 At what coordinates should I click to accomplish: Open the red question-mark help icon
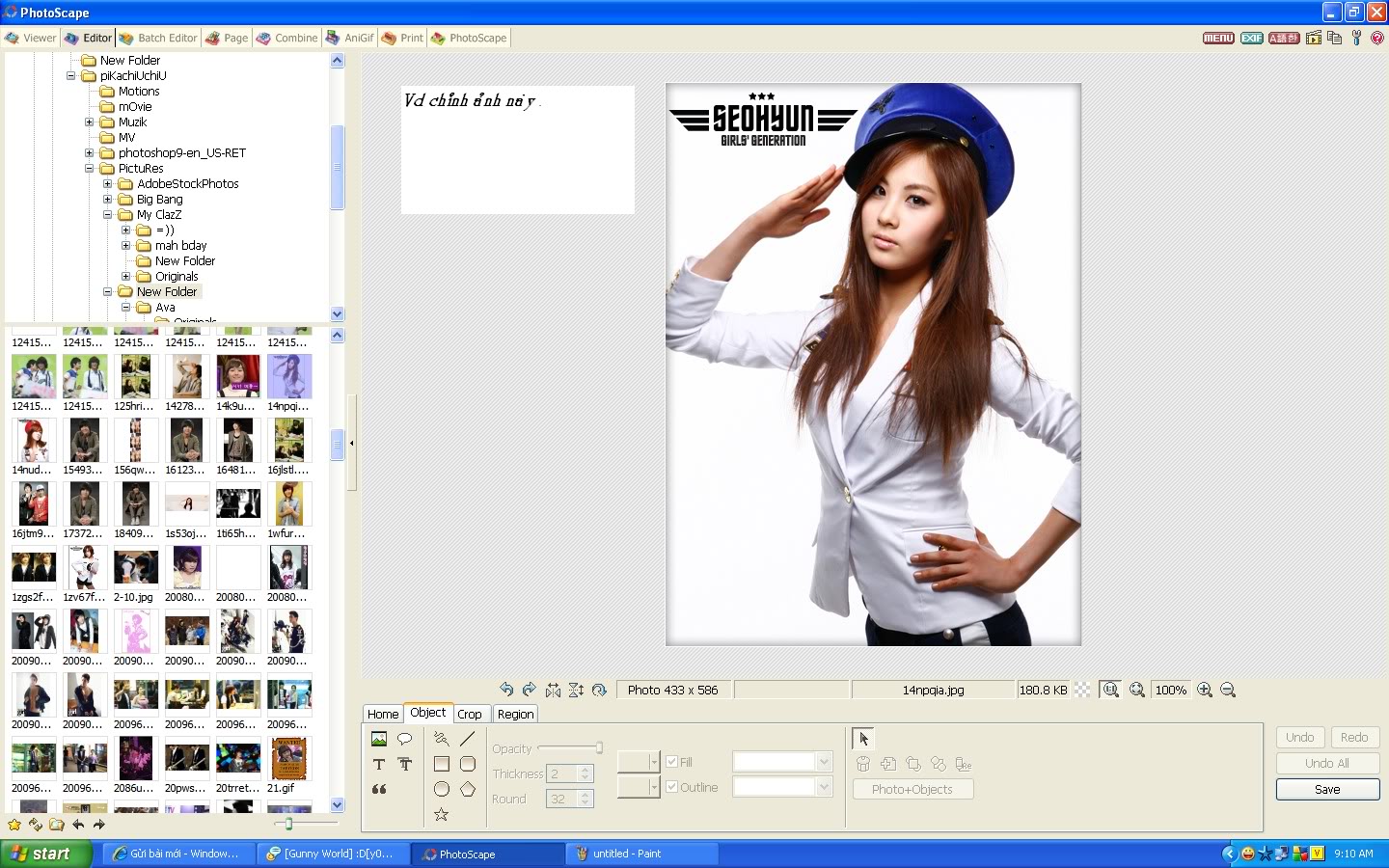(x=1377, y=38)
